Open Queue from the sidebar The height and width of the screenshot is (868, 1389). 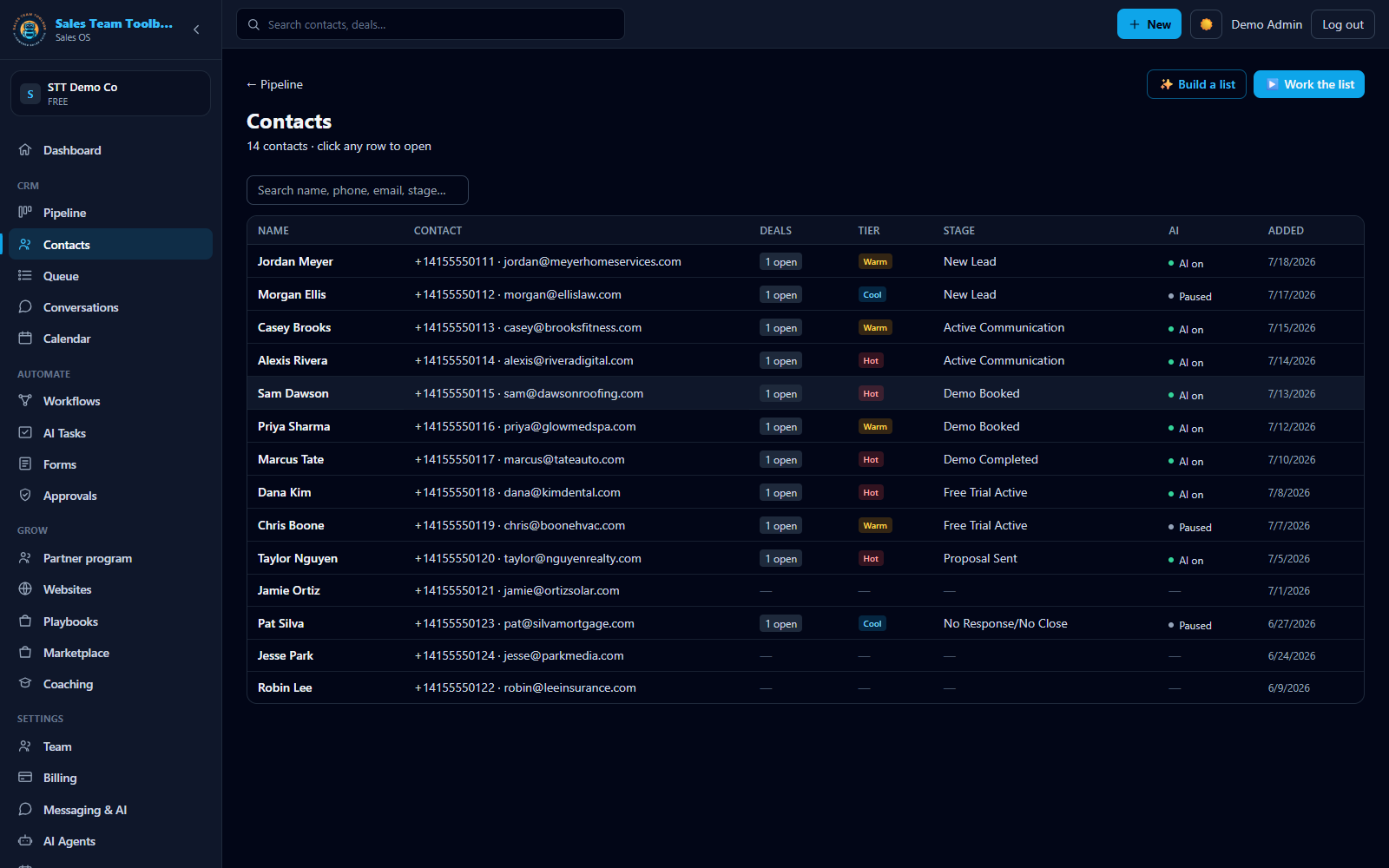pyautogui.click(x=110, y=276)
